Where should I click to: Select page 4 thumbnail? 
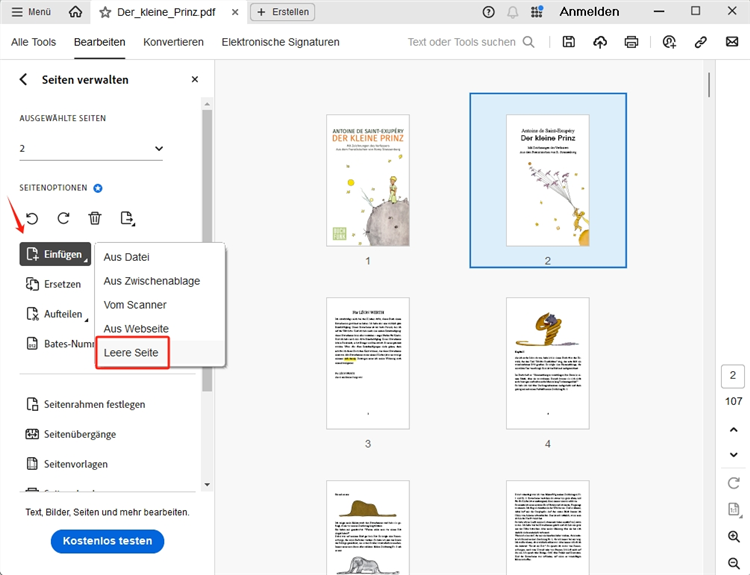[548, 364]
